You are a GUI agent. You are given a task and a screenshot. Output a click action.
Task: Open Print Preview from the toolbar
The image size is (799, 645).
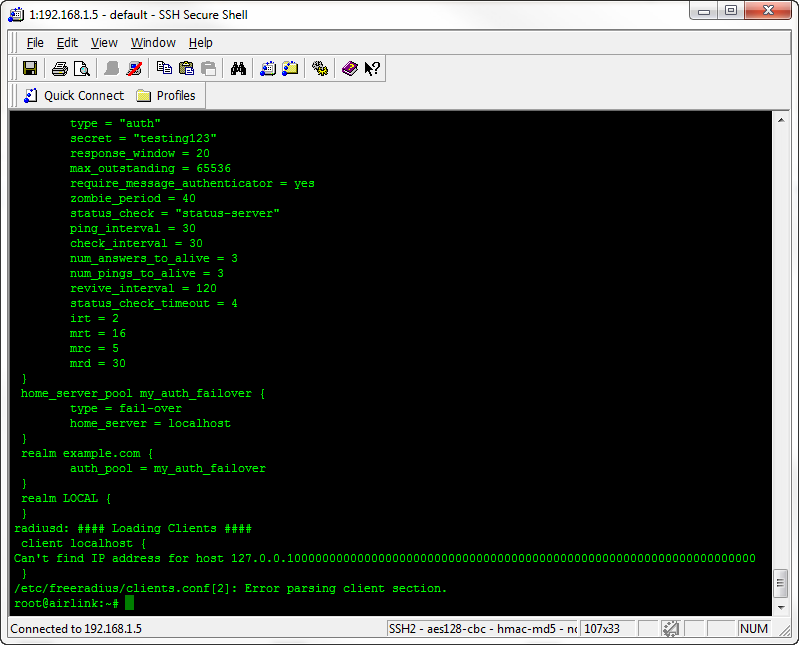82,68
